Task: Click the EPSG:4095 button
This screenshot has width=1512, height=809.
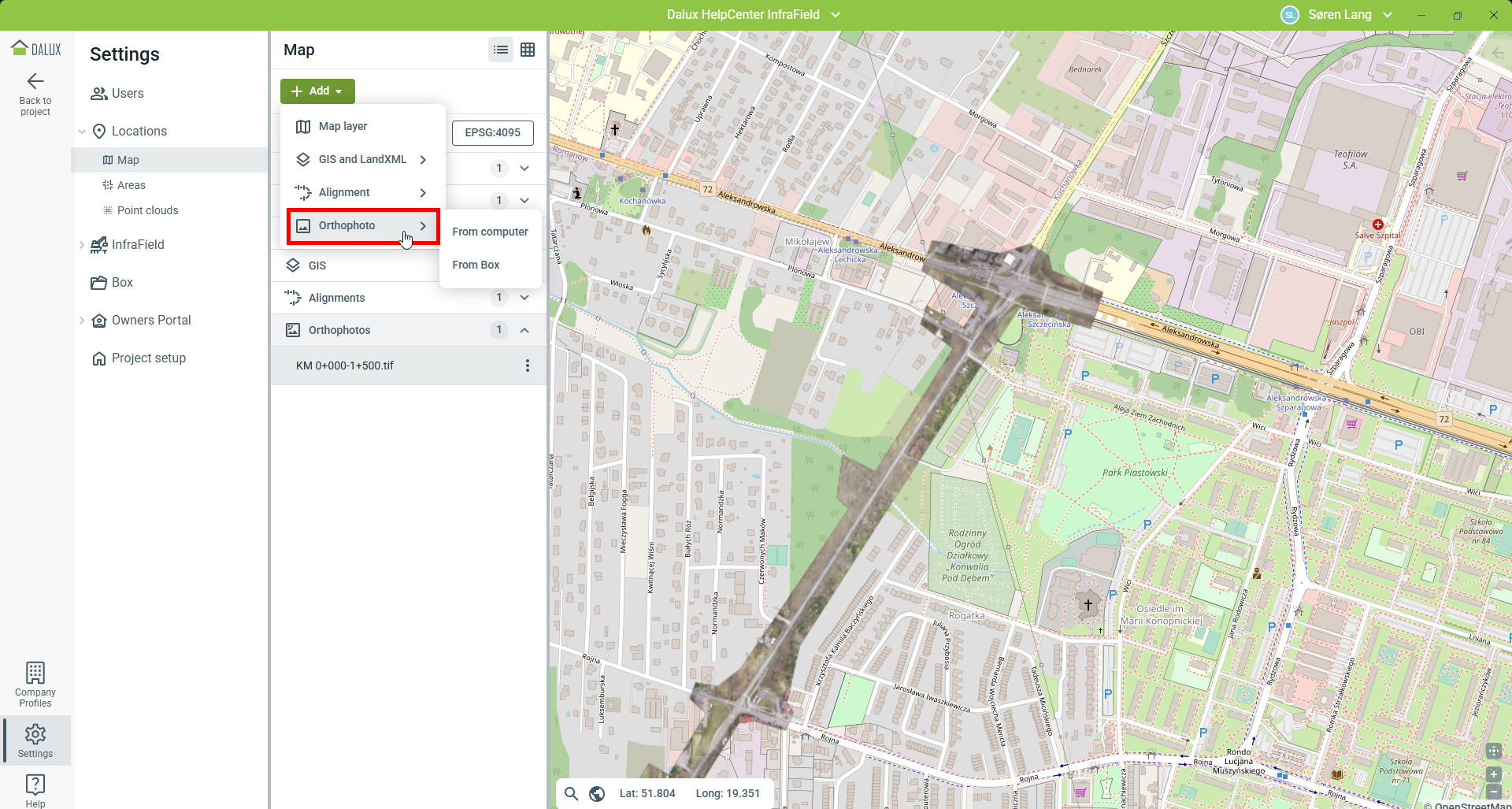Action: coord(493,132)
